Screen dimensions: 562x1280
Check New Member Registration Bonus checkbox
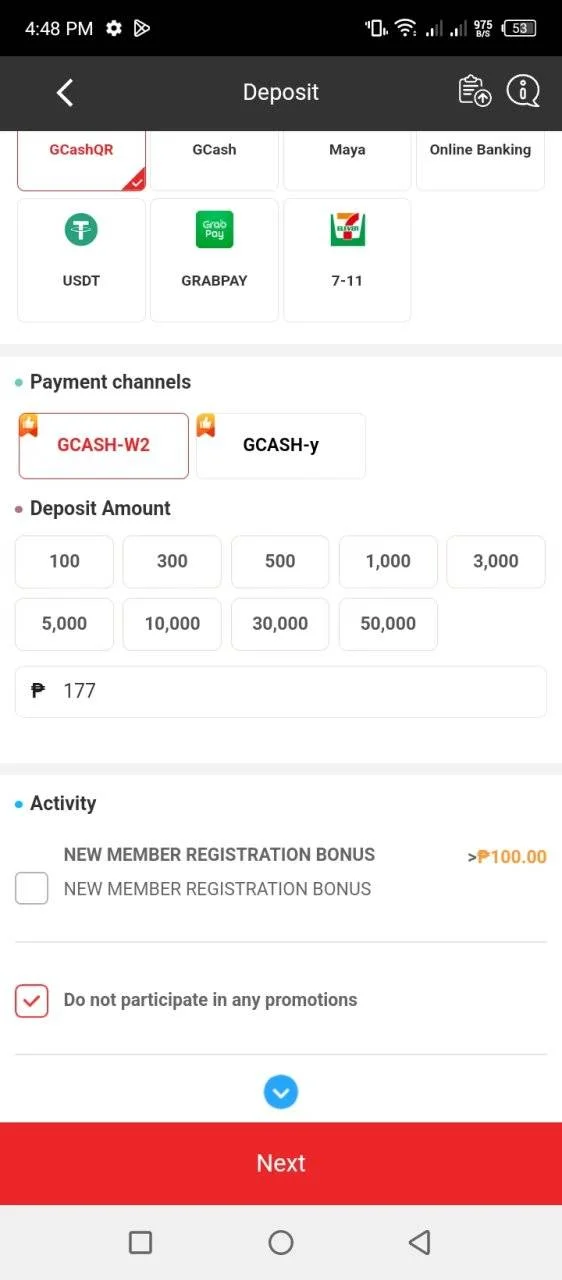[x=32, y=888]
